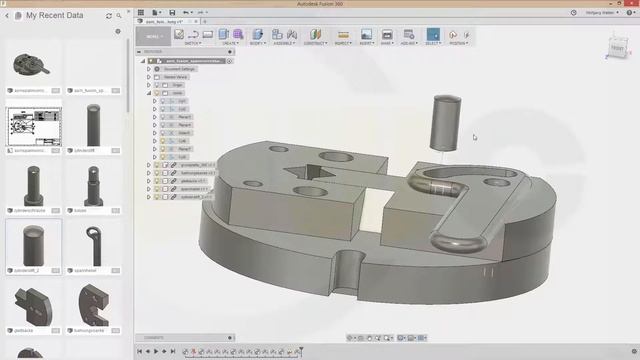
Task: Click the Joint icon in ASSEMBLE
Action: (292, 34)
